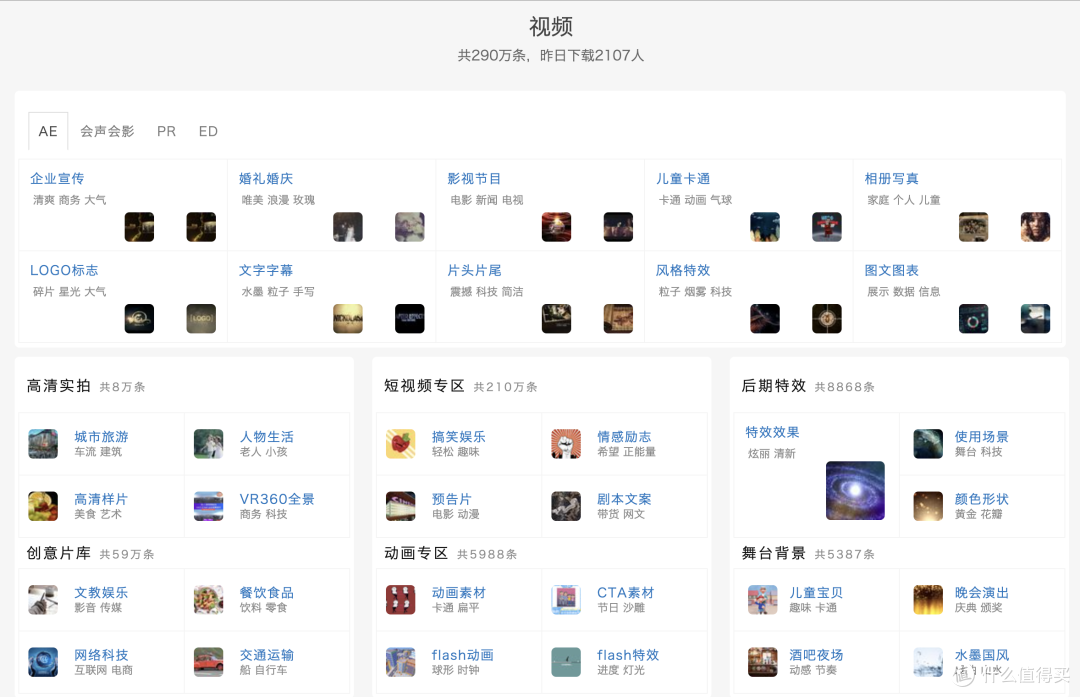Click the 动画素材 thumbnail icon

coord(400,599)
